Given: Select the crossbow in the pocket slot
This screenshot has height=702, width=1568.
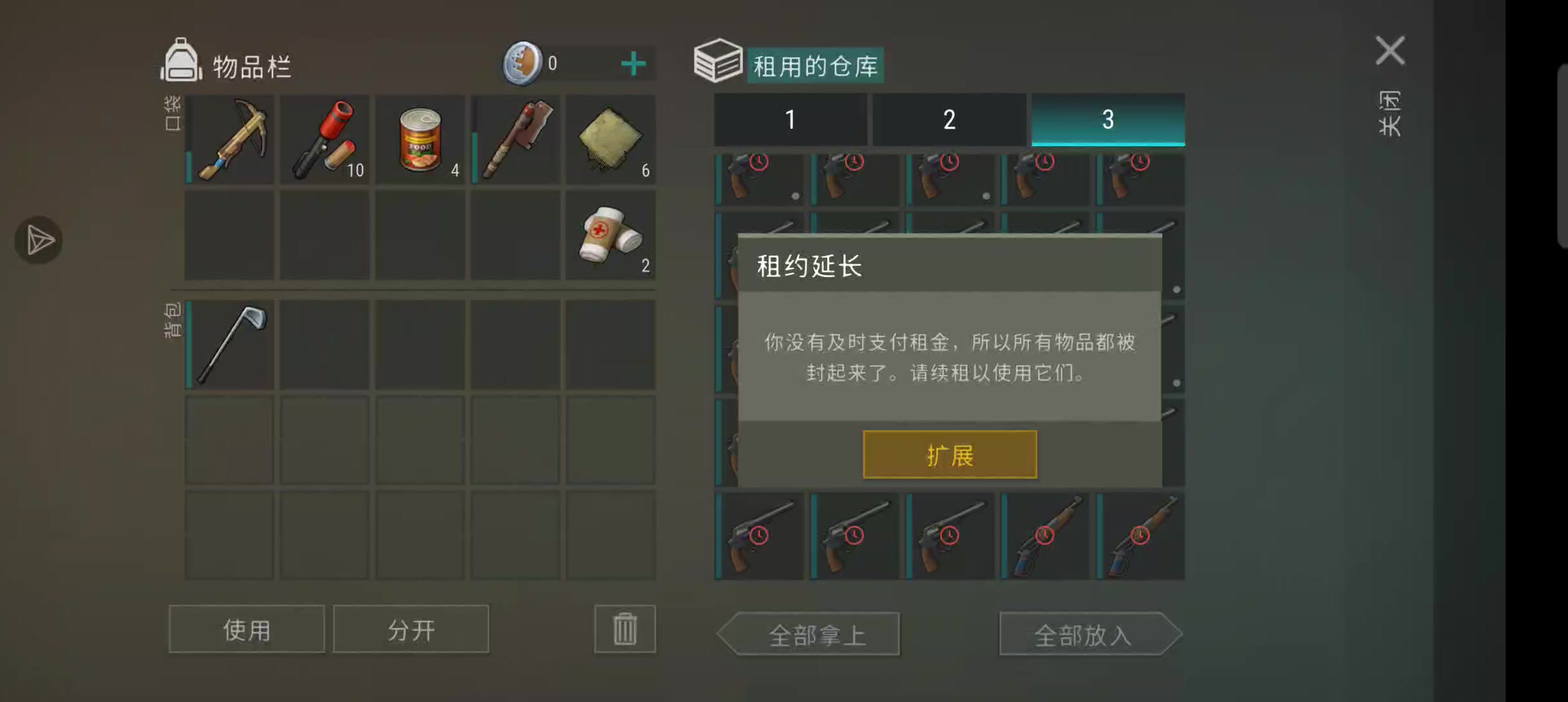Looking at the screenshot, I should point(229,139).
